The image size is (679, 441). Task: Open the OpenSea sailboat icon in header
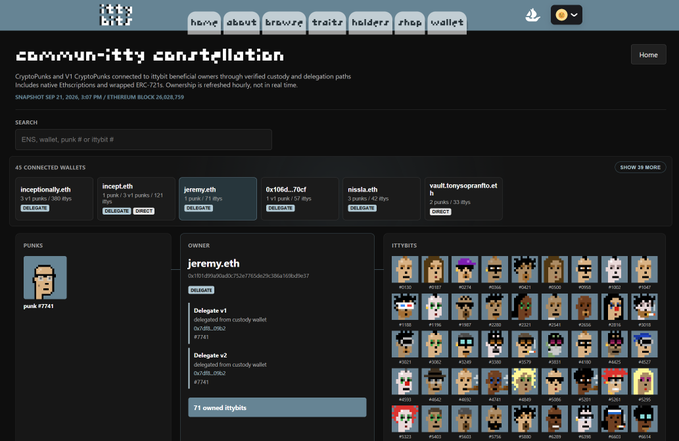532,15
